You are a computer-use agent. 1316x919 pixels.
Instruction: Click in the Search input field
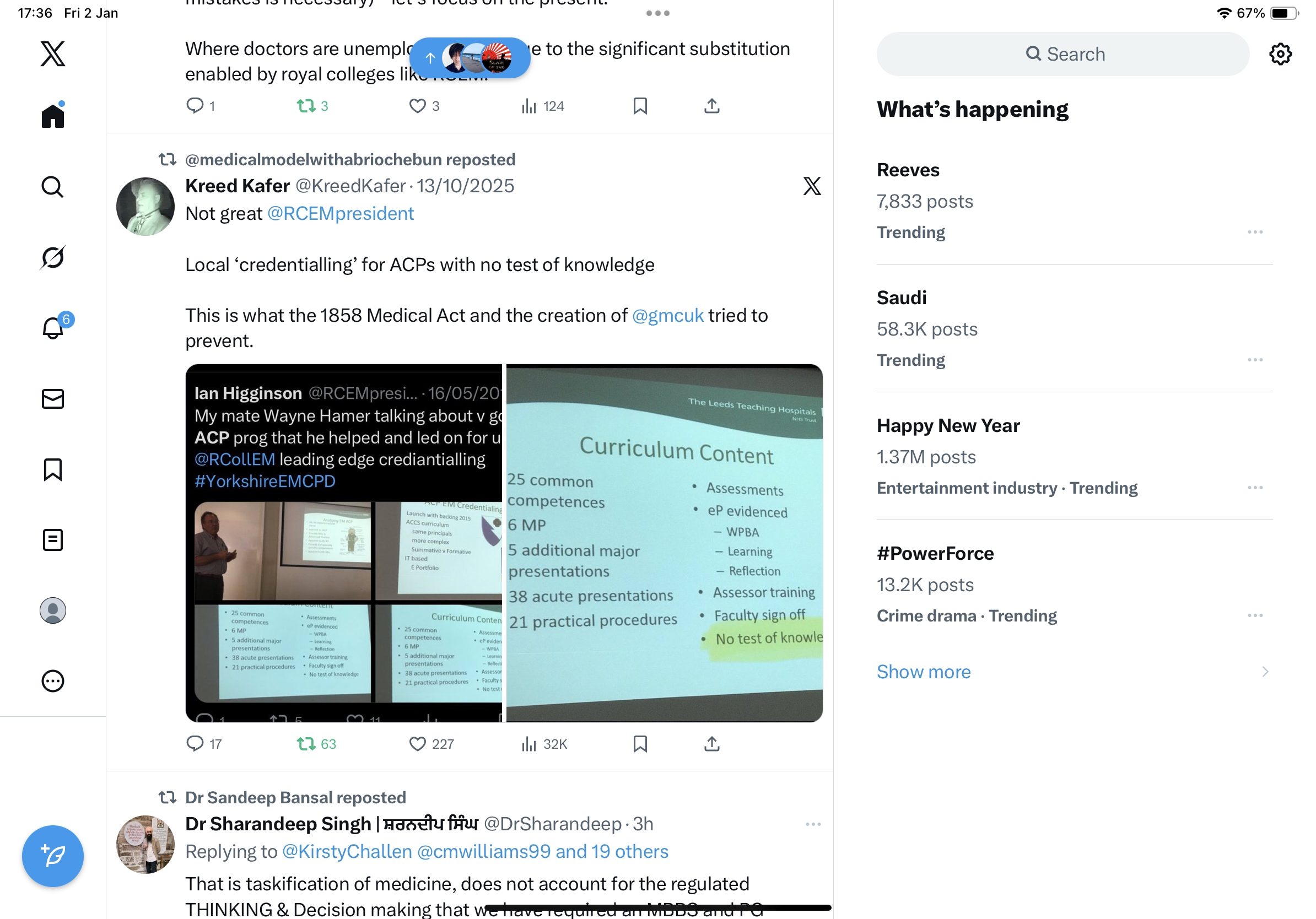(1062, 54)
